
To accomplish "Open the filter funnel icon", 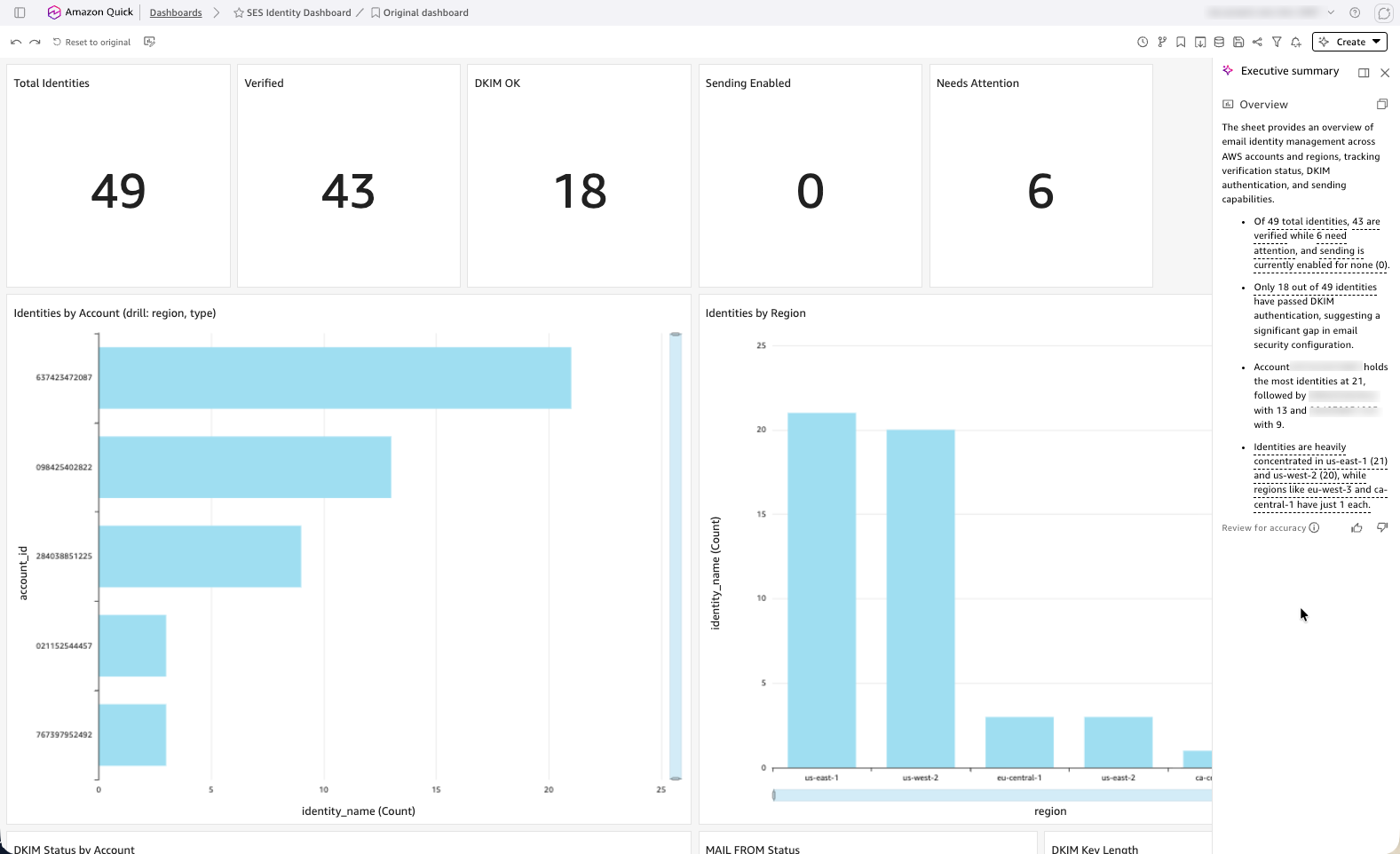I will point(1277,42).
